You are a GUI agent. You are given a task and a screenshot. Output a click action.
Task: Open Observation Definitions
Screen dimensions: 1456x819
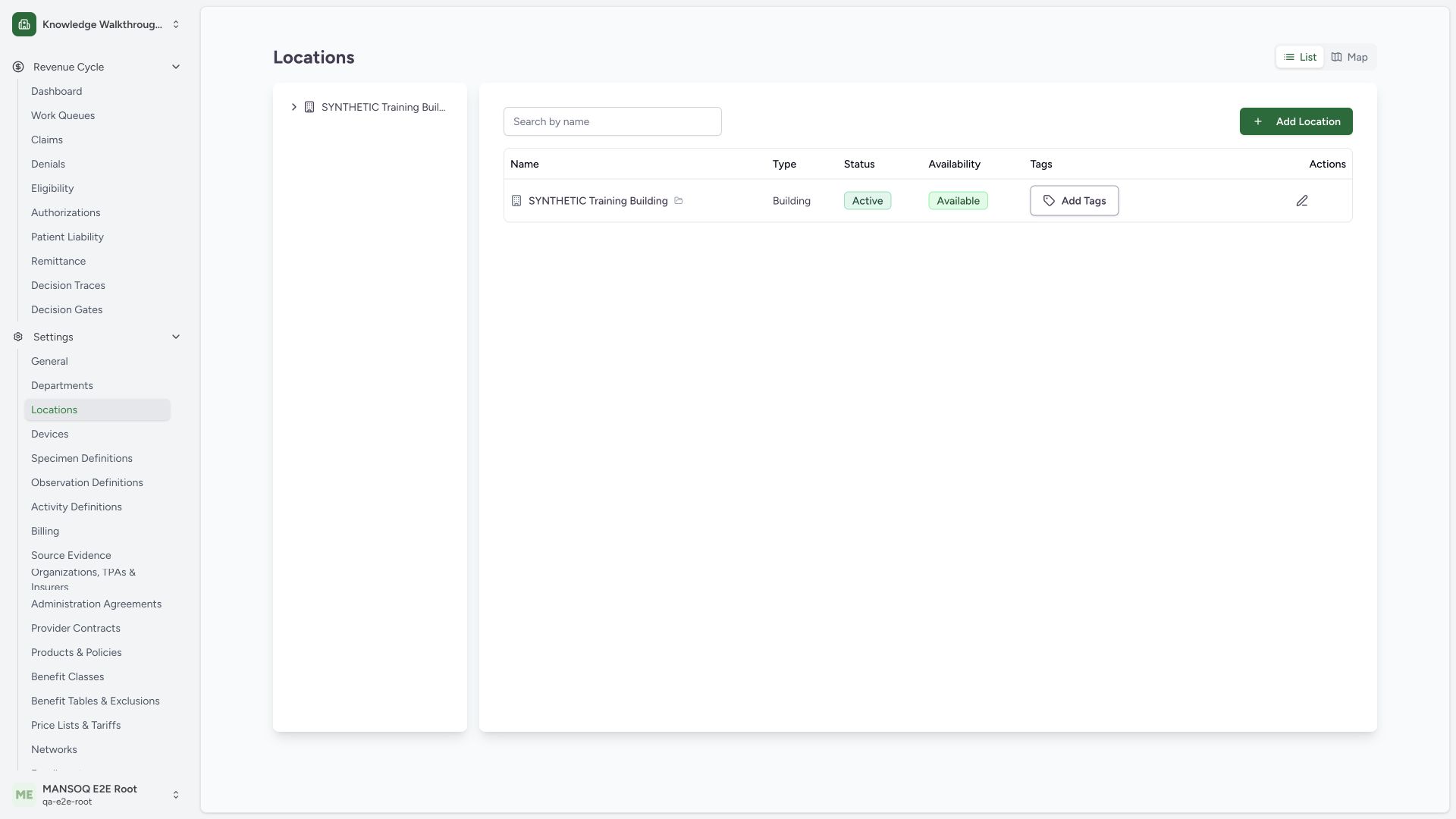pos(97,482)
